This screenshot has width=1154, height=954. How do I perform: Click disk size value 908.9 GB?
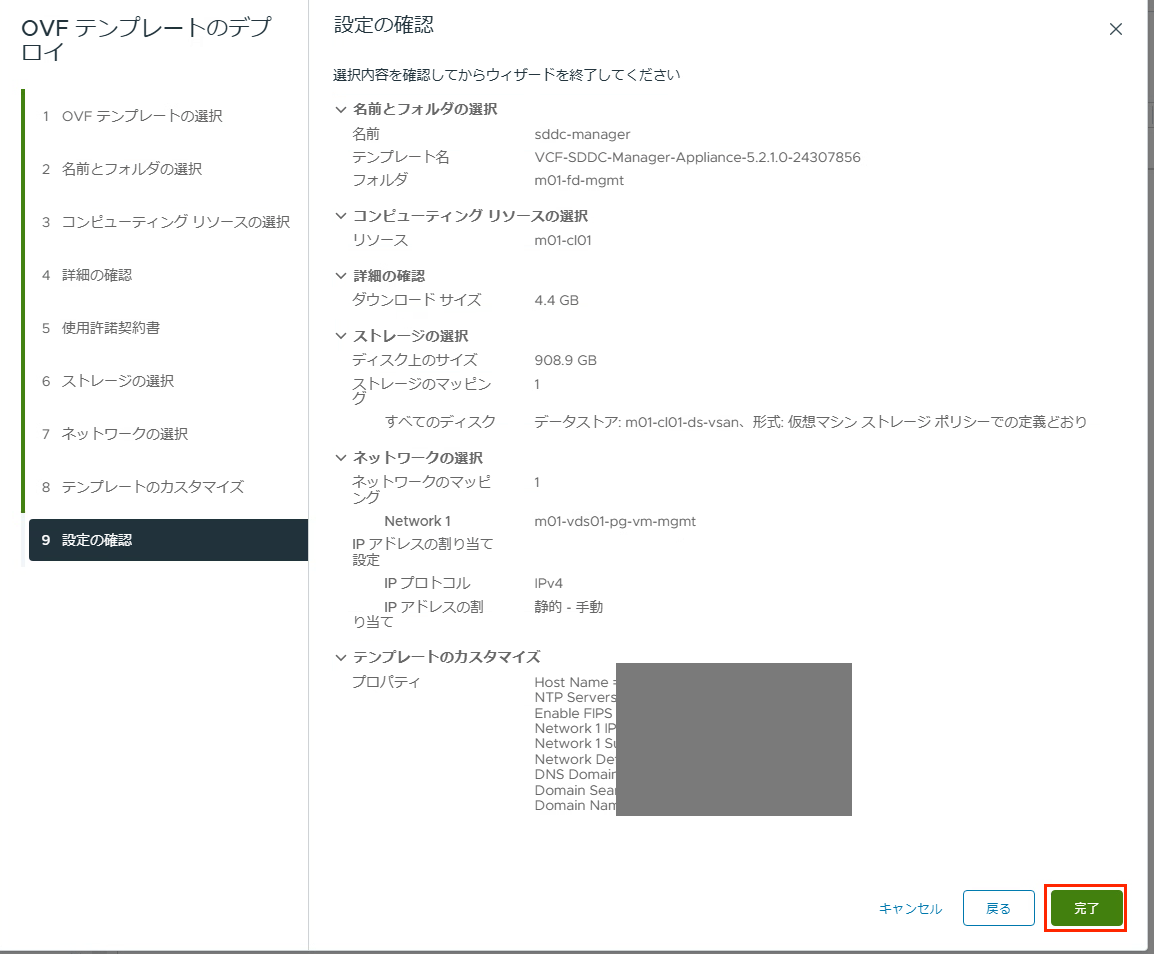point(565,360)
